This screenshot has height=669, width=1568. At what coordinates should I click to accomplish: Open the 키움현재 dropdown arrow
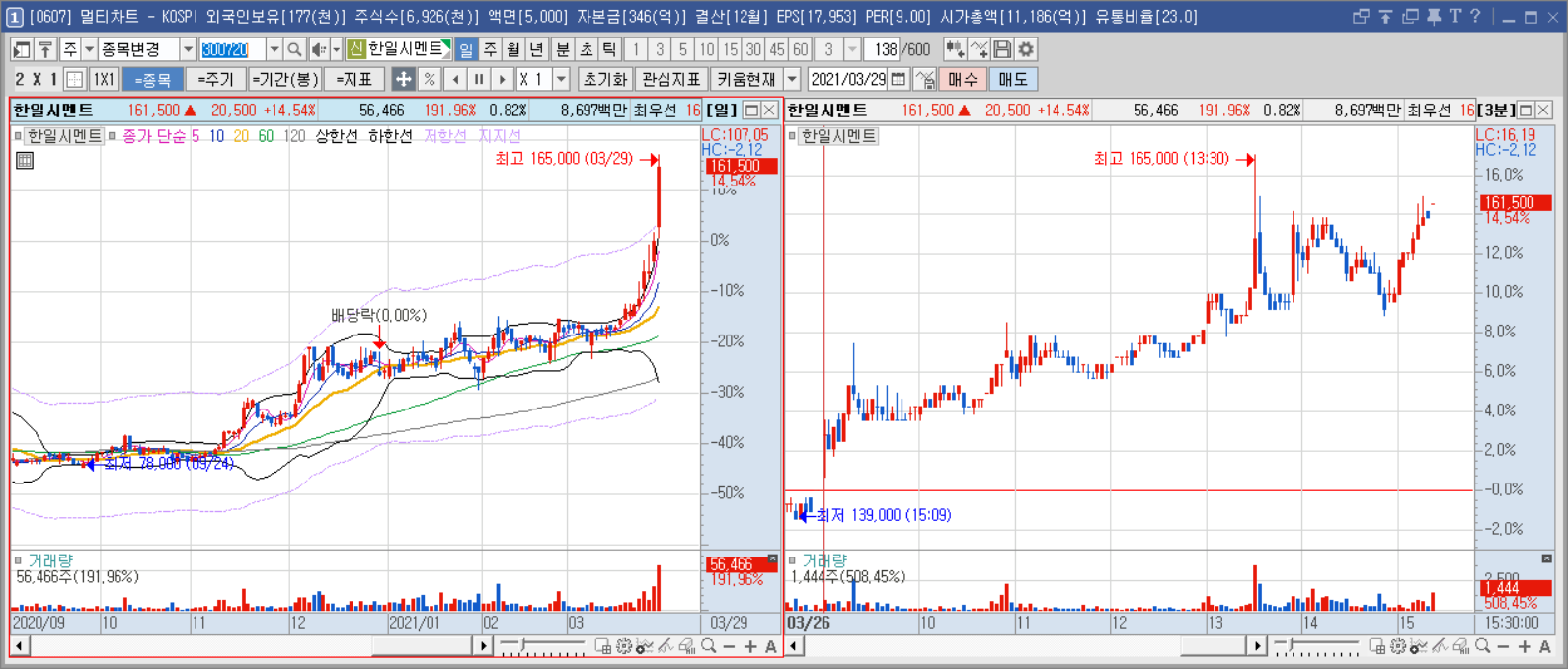792,79
